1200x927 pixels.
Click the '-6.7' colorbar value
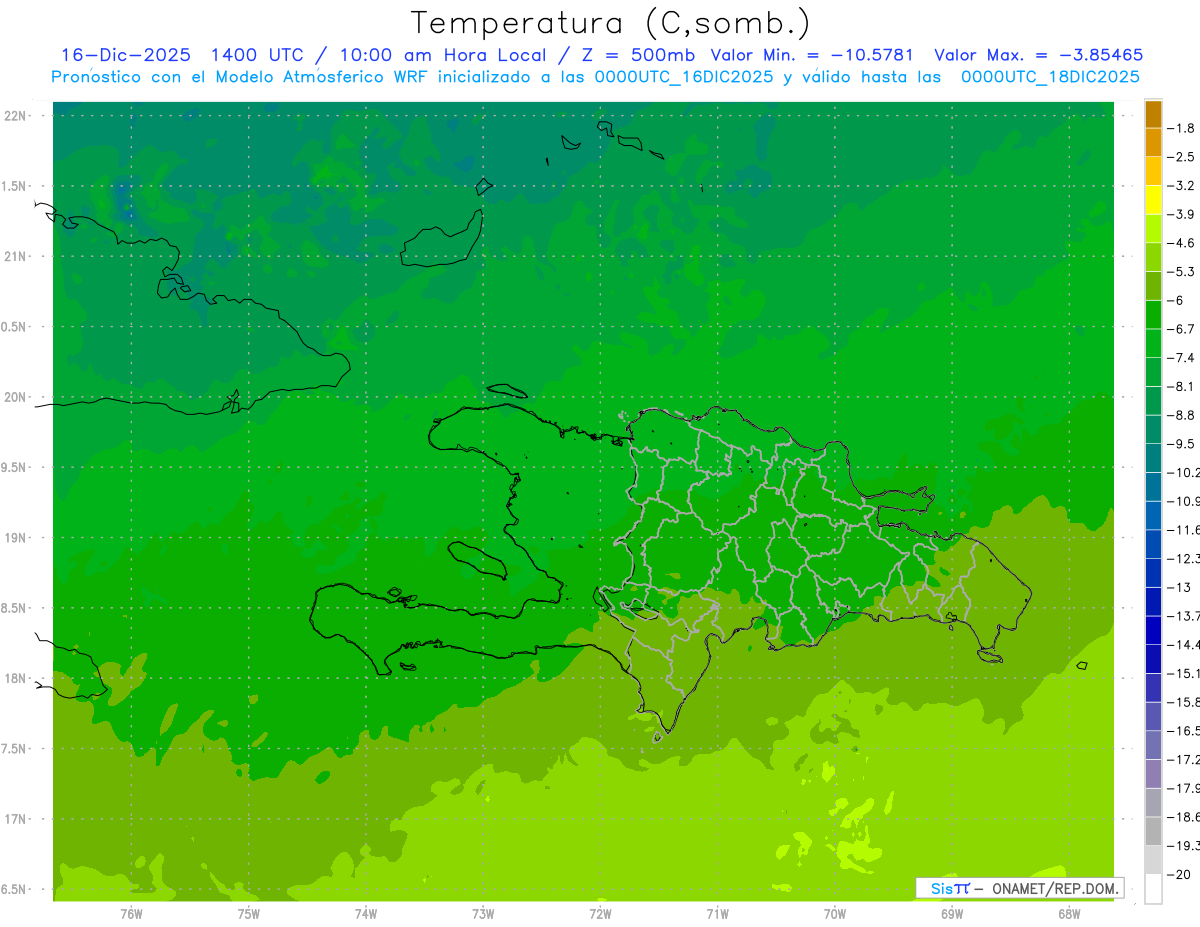(1183, 329)
